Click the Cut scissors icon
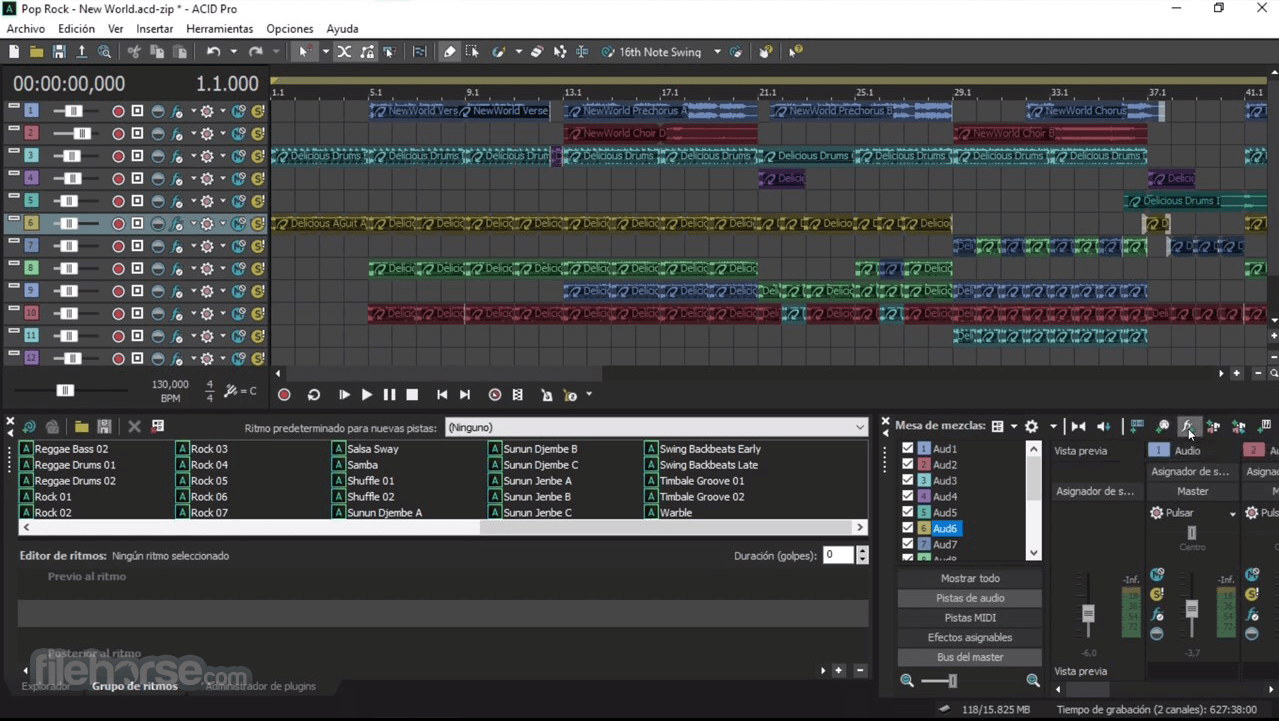Viewport: 1279px width, 721px height. coord(133,52)
